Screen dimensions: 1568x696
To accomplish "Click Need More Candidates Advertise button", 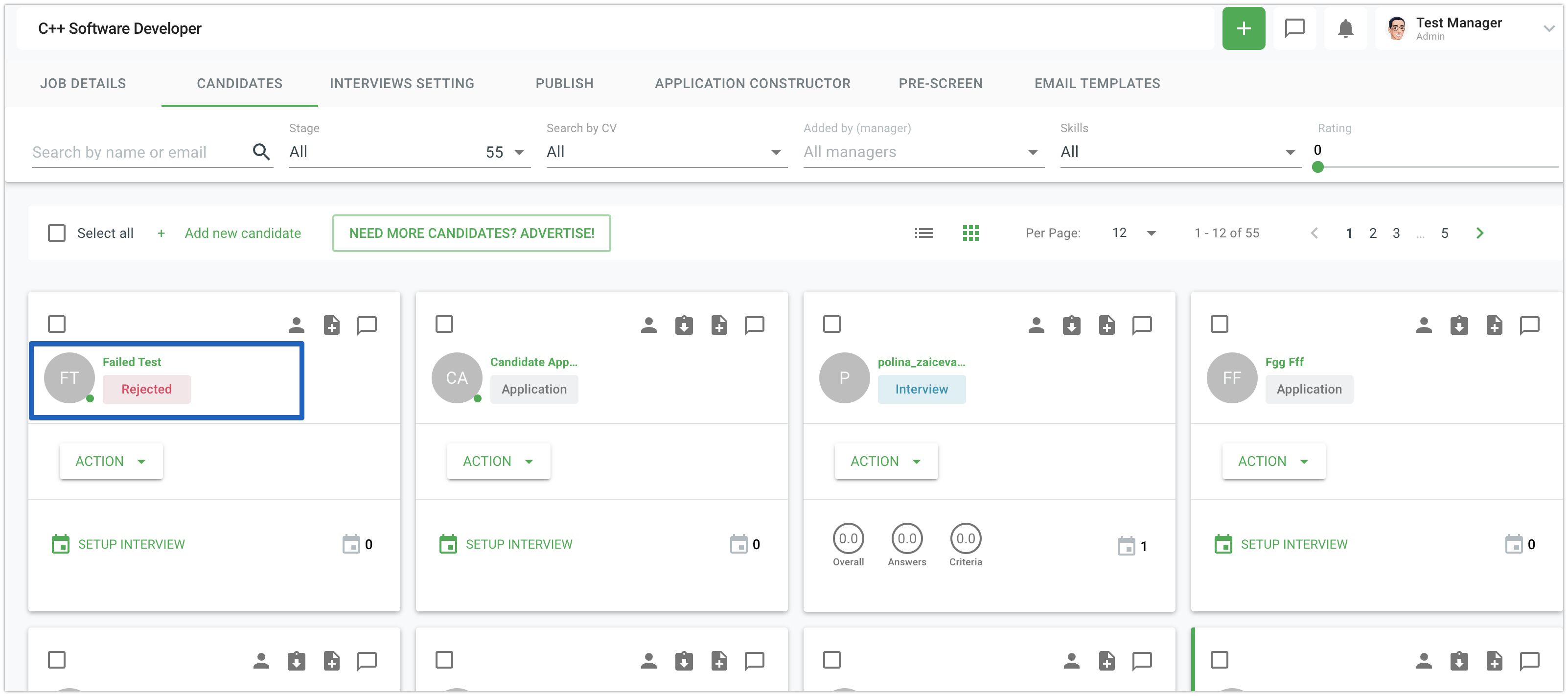I will (x=471, y=233).
